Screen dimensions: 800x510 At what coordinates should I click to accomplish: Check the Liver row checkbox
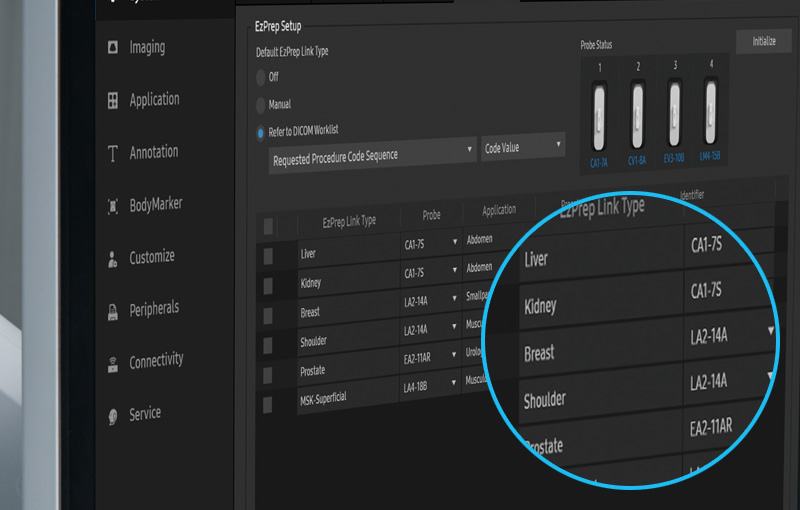coord(268,256)
